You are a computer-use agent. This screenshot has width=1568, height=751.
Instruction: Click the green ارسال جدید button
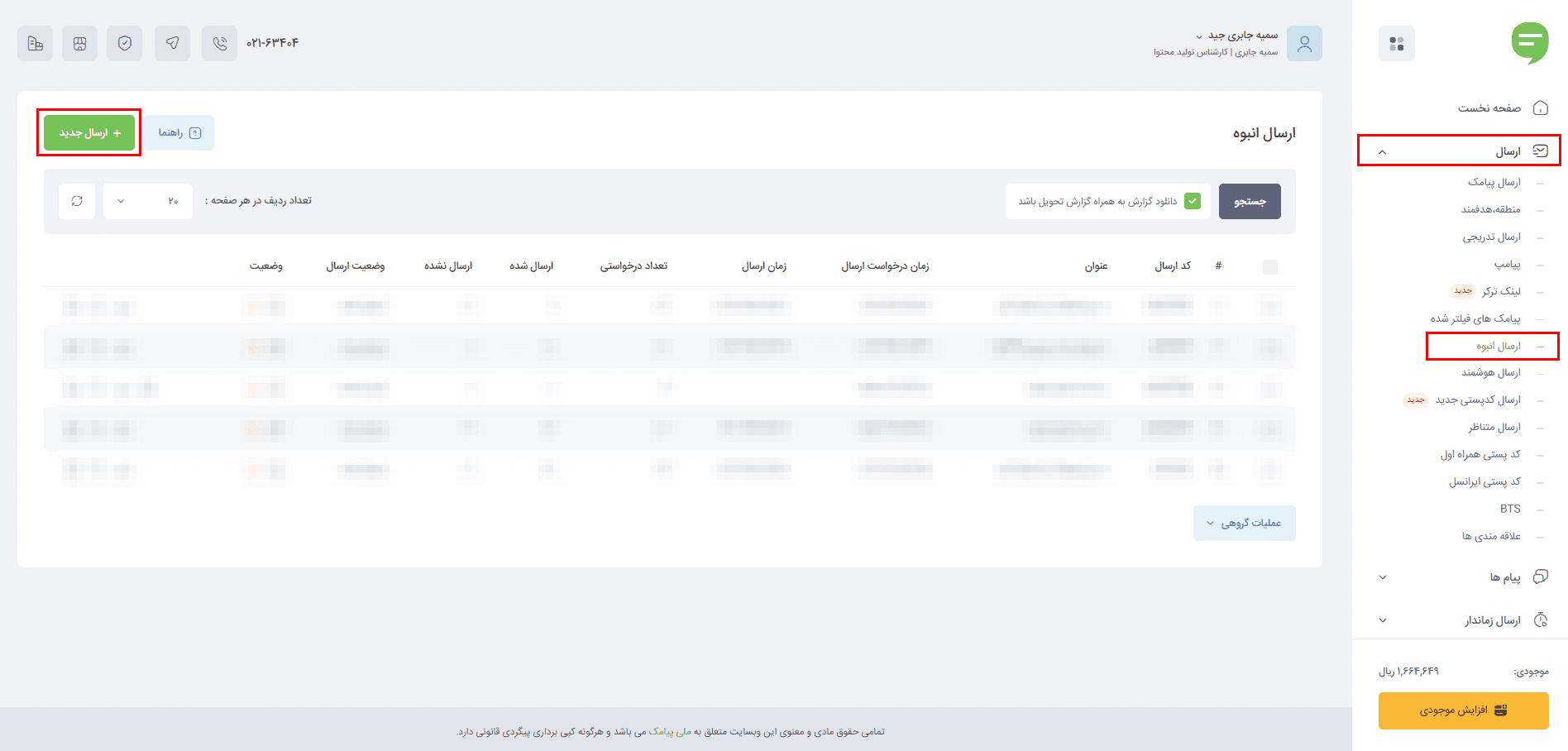point(89,132)
